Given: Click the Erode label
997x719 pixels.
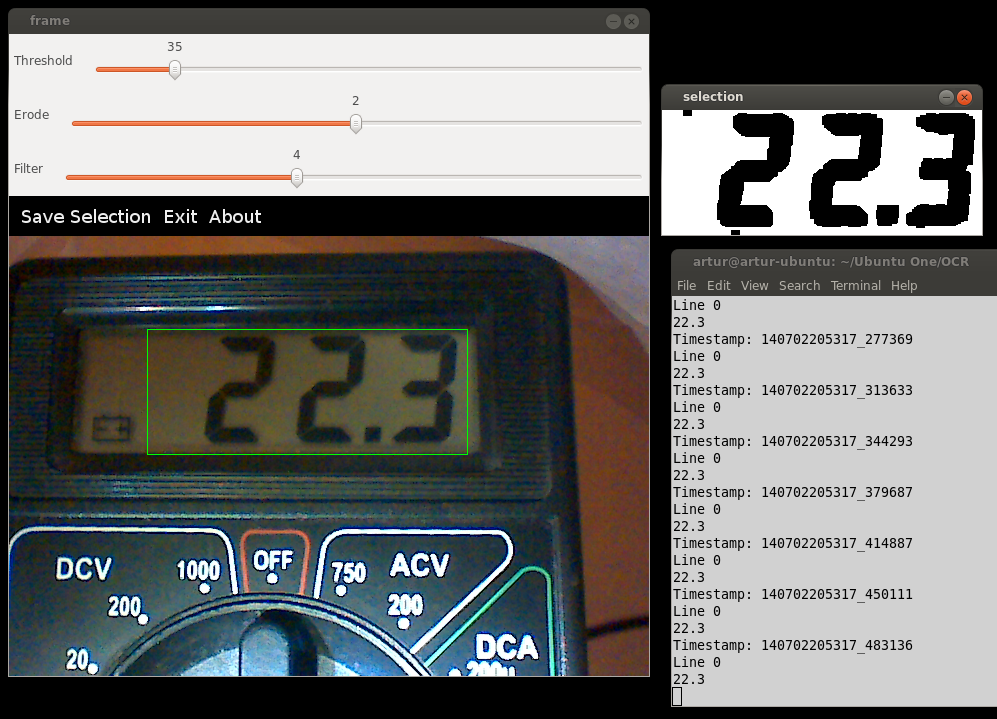Looking at the screenshot, I should pos(32,114).
